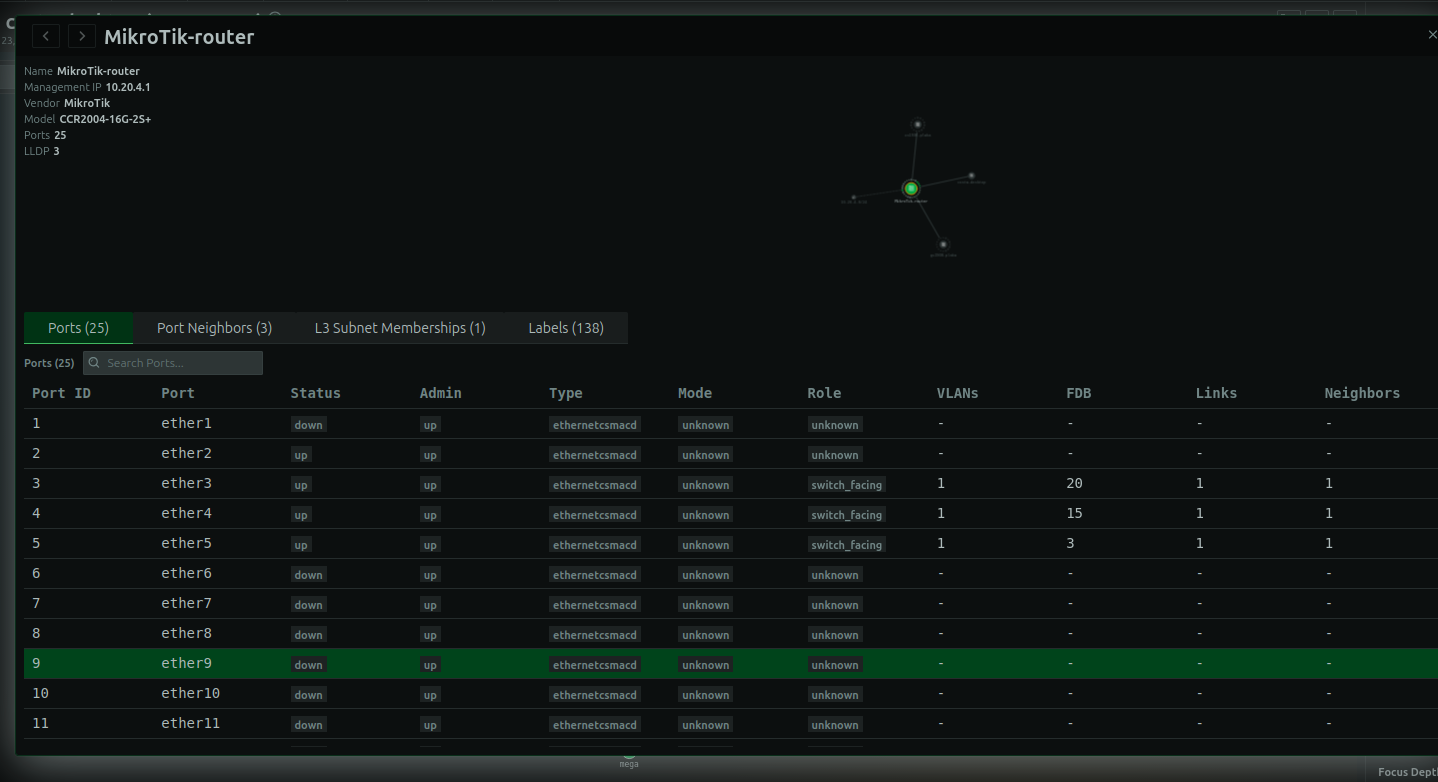Select the ether7 port name cell

click(x=186, y=603)
